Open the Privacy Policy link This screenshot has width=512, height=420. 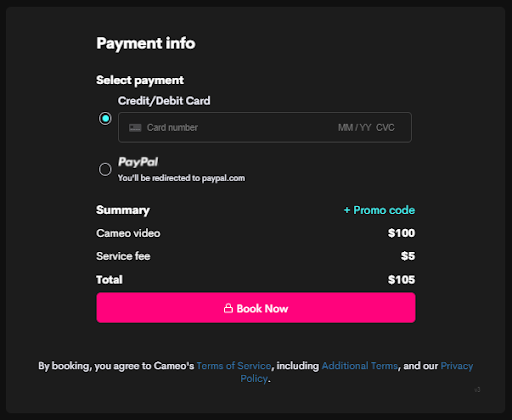[357, 372]
